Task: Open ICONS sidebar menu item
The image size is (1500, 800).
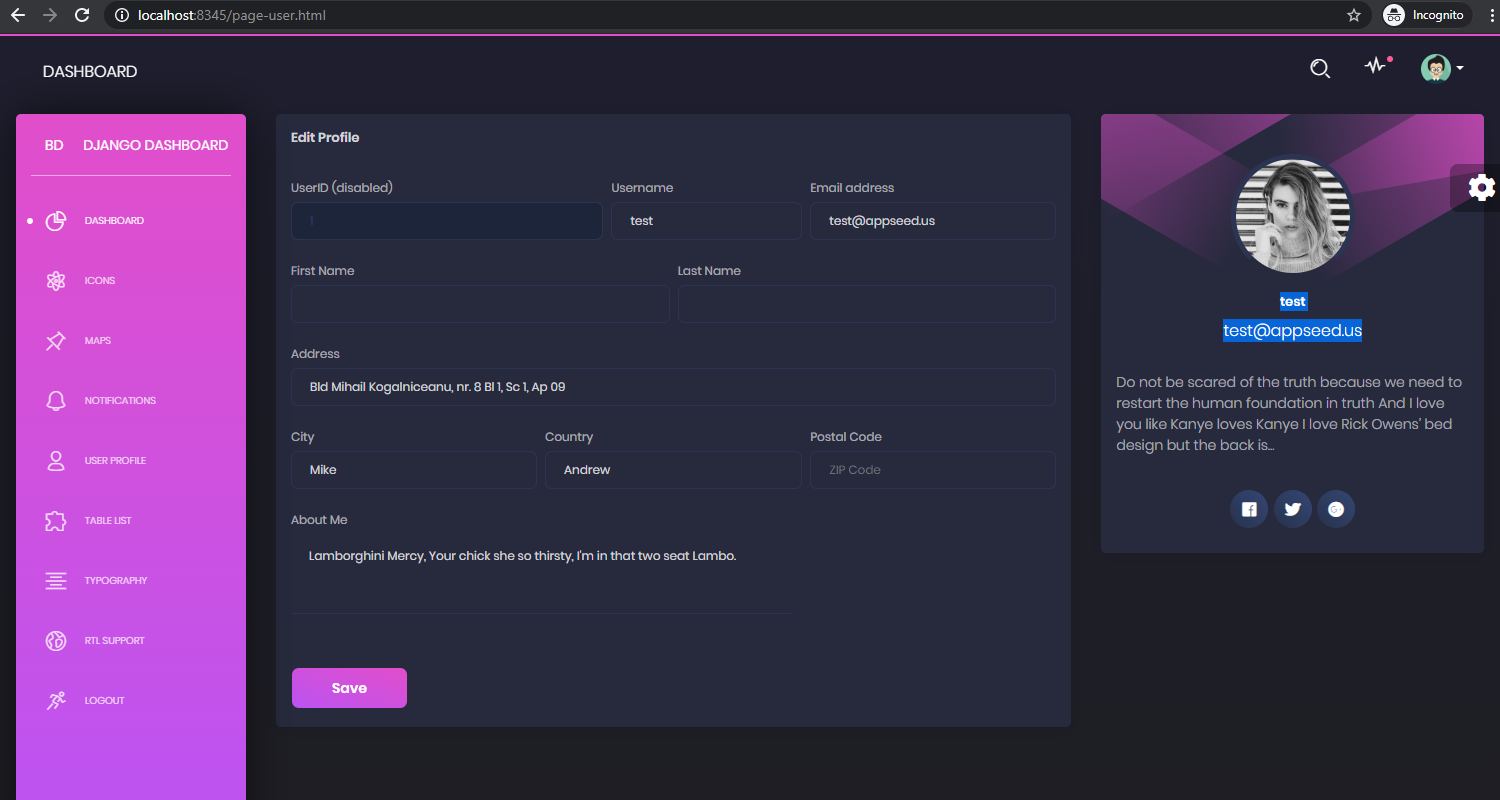Action: click(x=100, y=281)
